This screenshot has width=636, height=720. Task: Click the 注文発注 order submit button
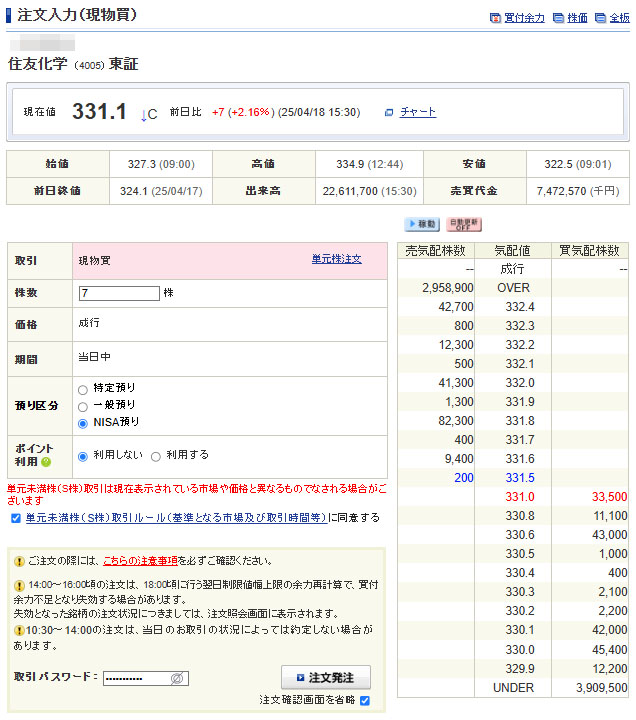click(325, 677)
